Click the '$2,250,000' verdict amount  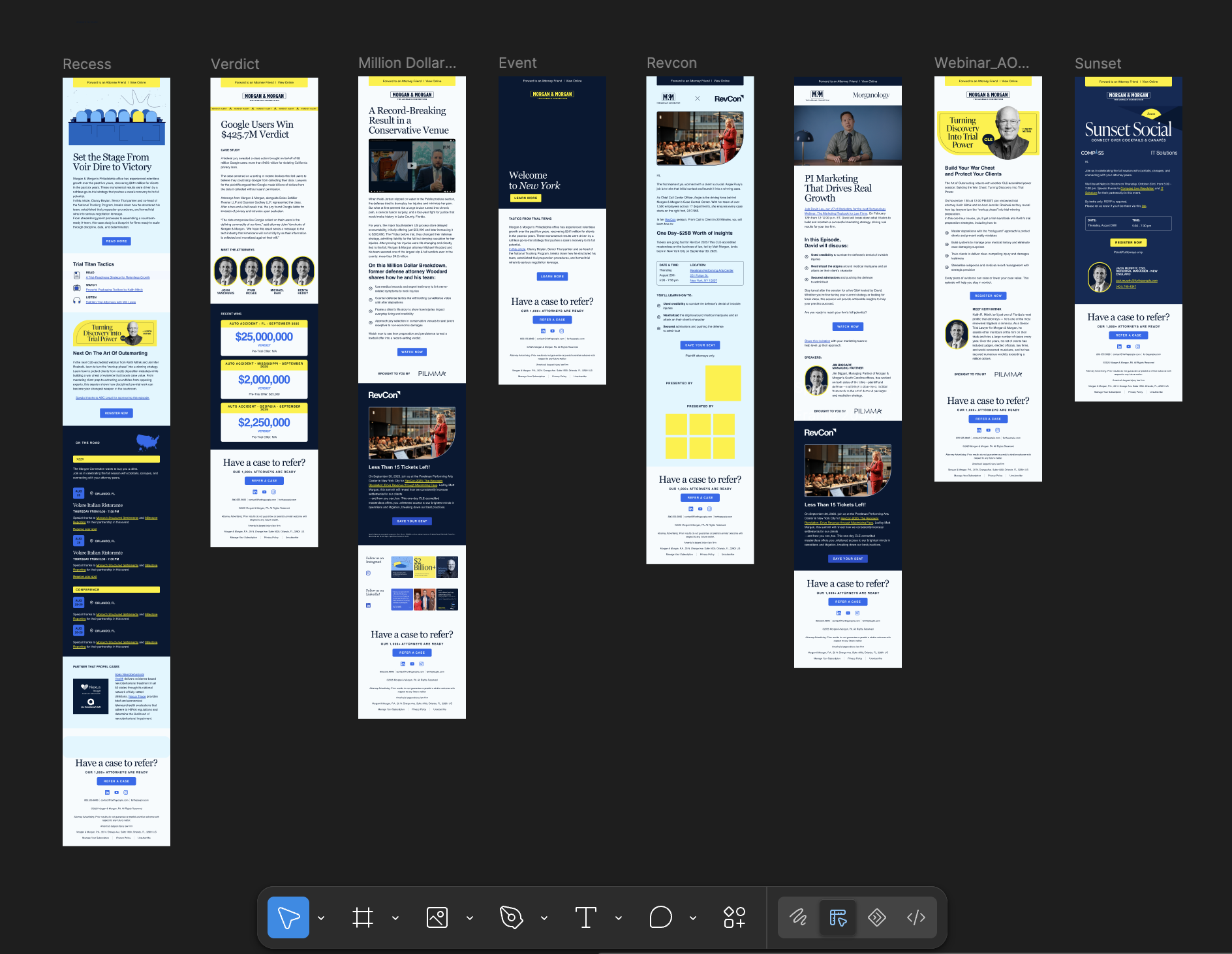click(x=264, y=422)
